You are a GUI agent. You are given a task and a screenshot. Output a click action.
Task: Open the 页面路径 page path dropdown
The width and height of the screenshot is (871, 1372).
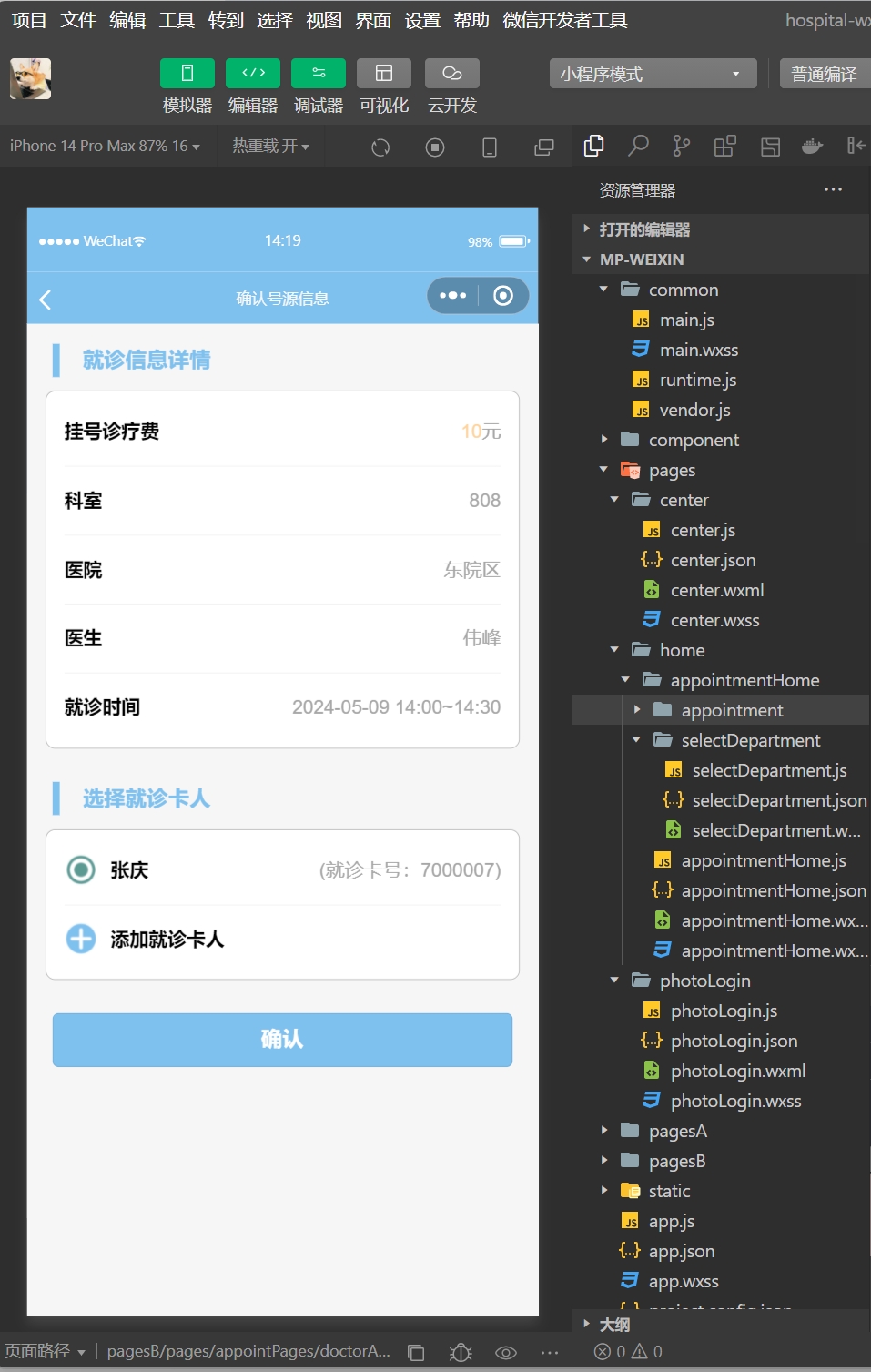45,1351
